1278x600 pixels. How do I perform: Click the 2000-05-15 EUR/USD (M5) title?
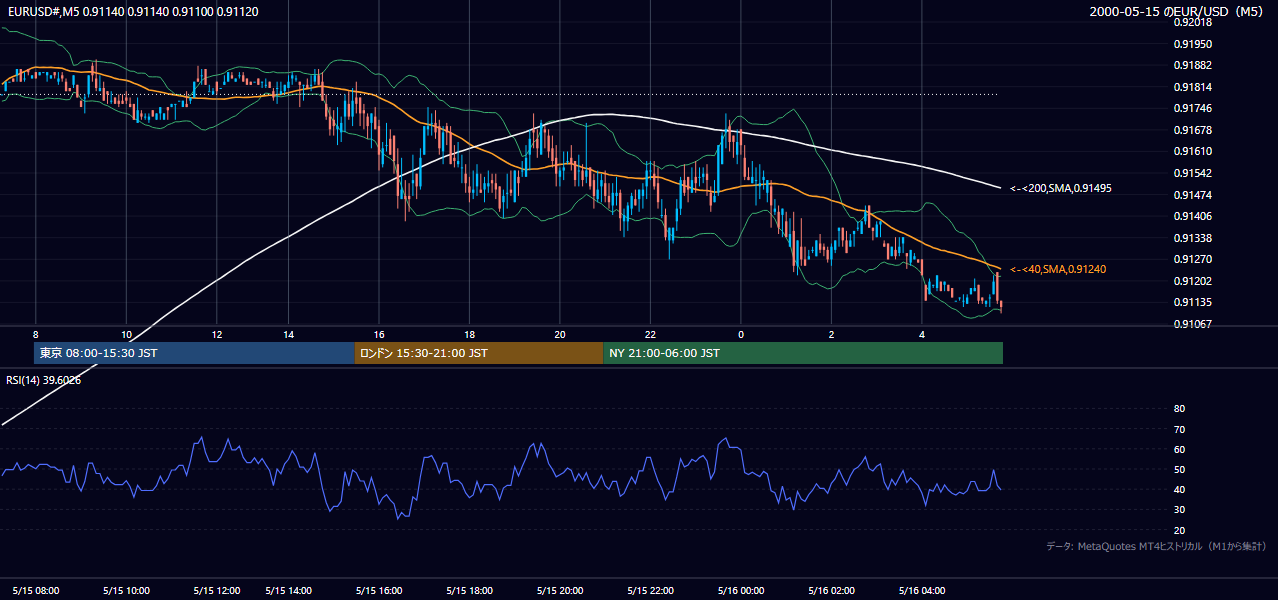[1177, 11]
